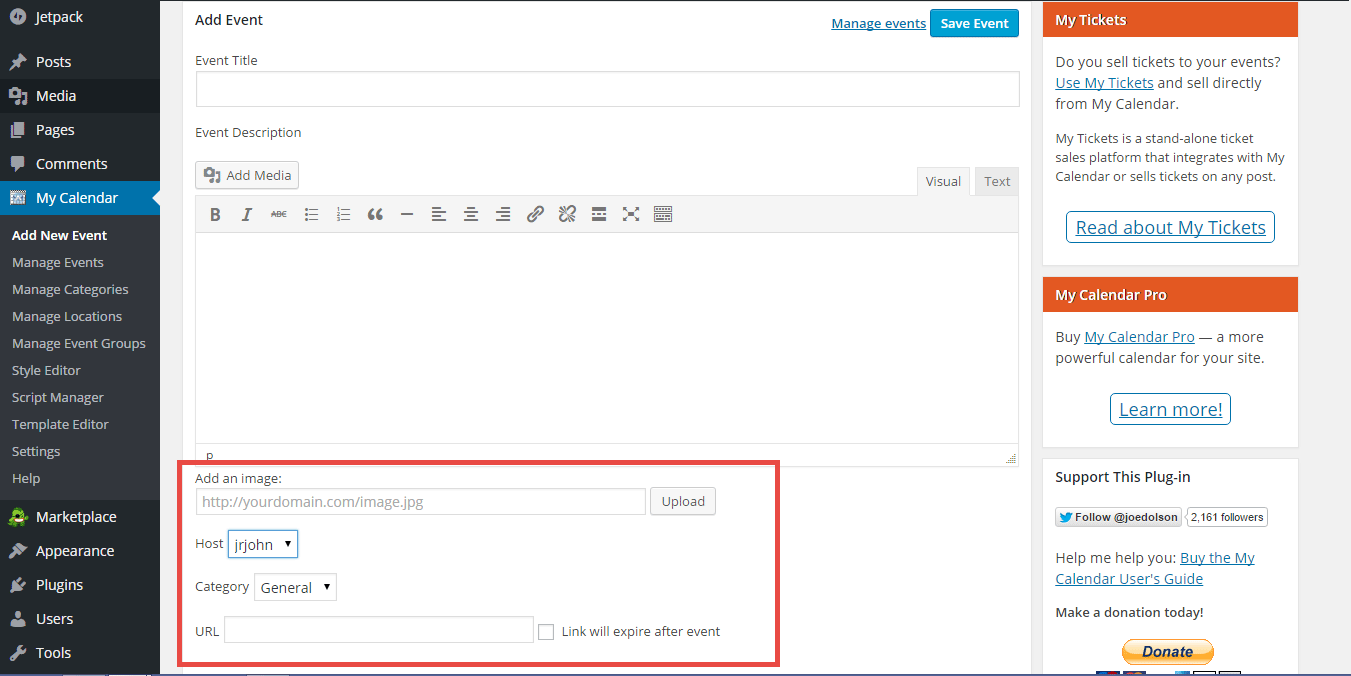Image resolution: width=1351 pixels, height=676 pixels.
Task: Open My Calendar Help submenu item
Action: 26,478
